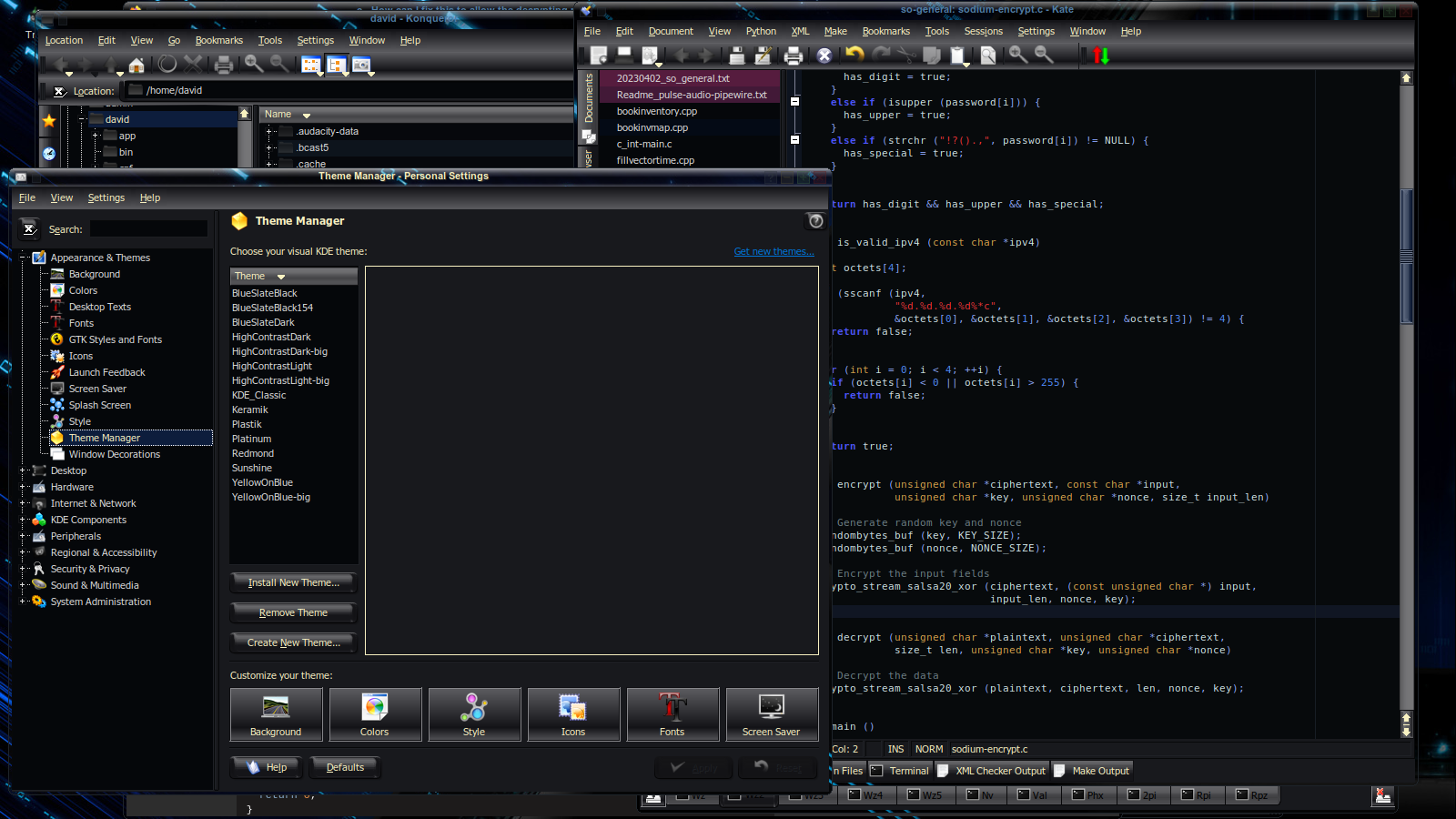Viewport: 1456px width, 819px height.
Task: Click the Theme column header sort arrow
Action: [x=281, y=277]
